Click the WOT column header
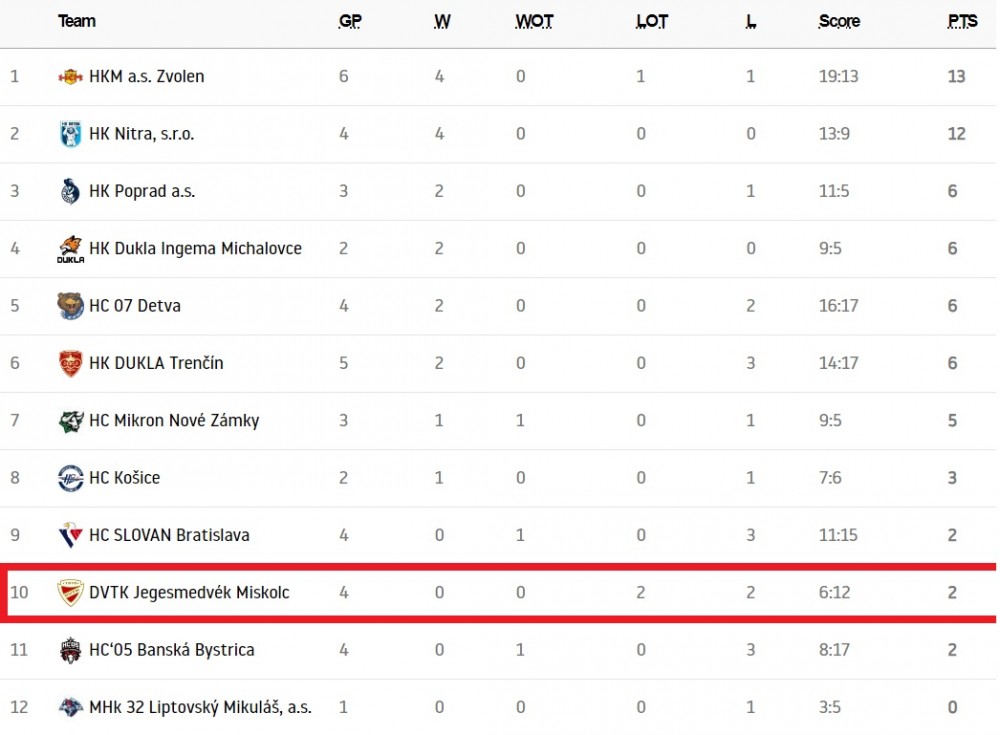The height and width of the screenshot is (735, 1000). [534, 22]
